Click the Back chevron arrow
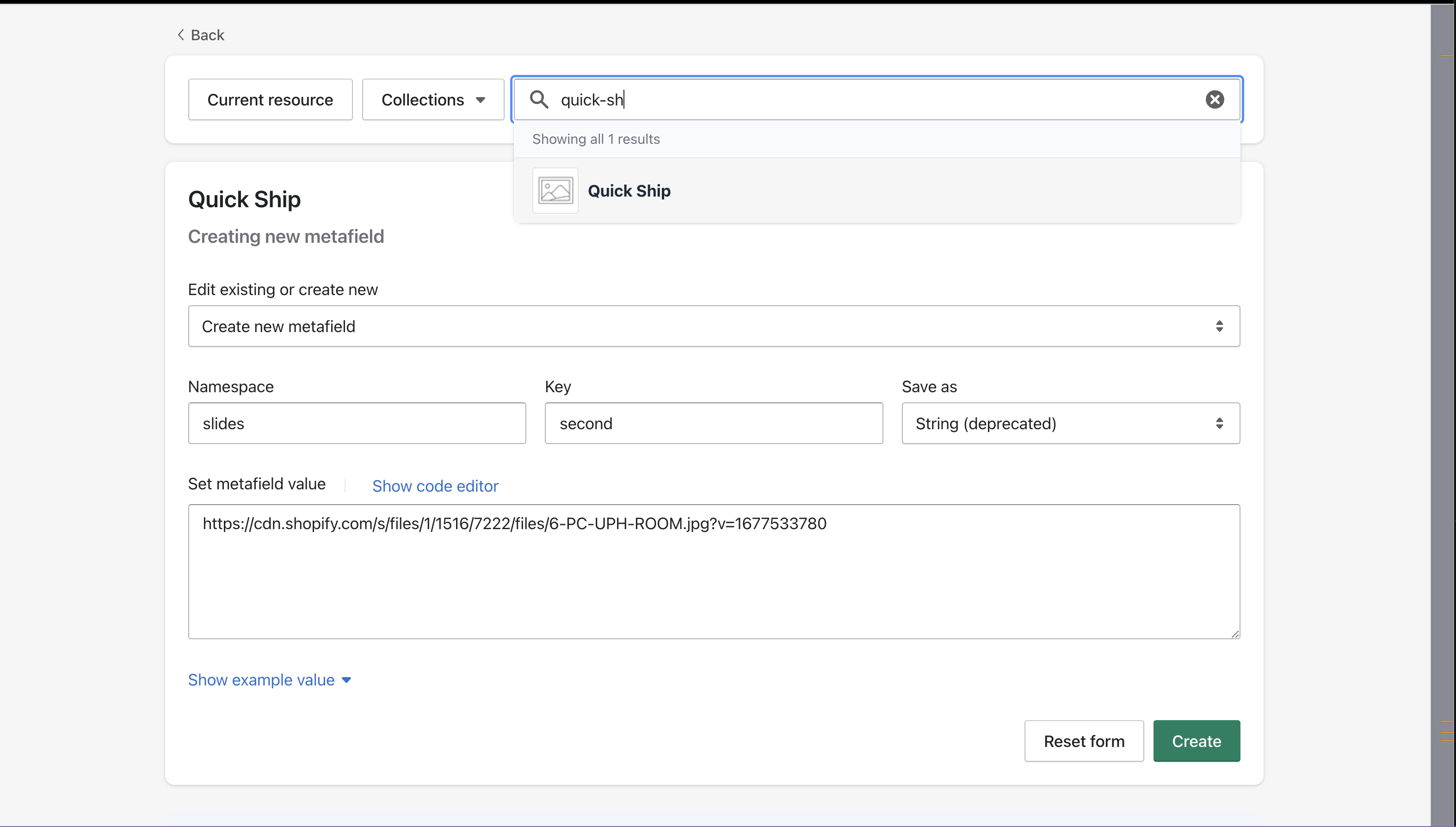1456x827 pixels. pyautogui.click(x=180, y=35)
